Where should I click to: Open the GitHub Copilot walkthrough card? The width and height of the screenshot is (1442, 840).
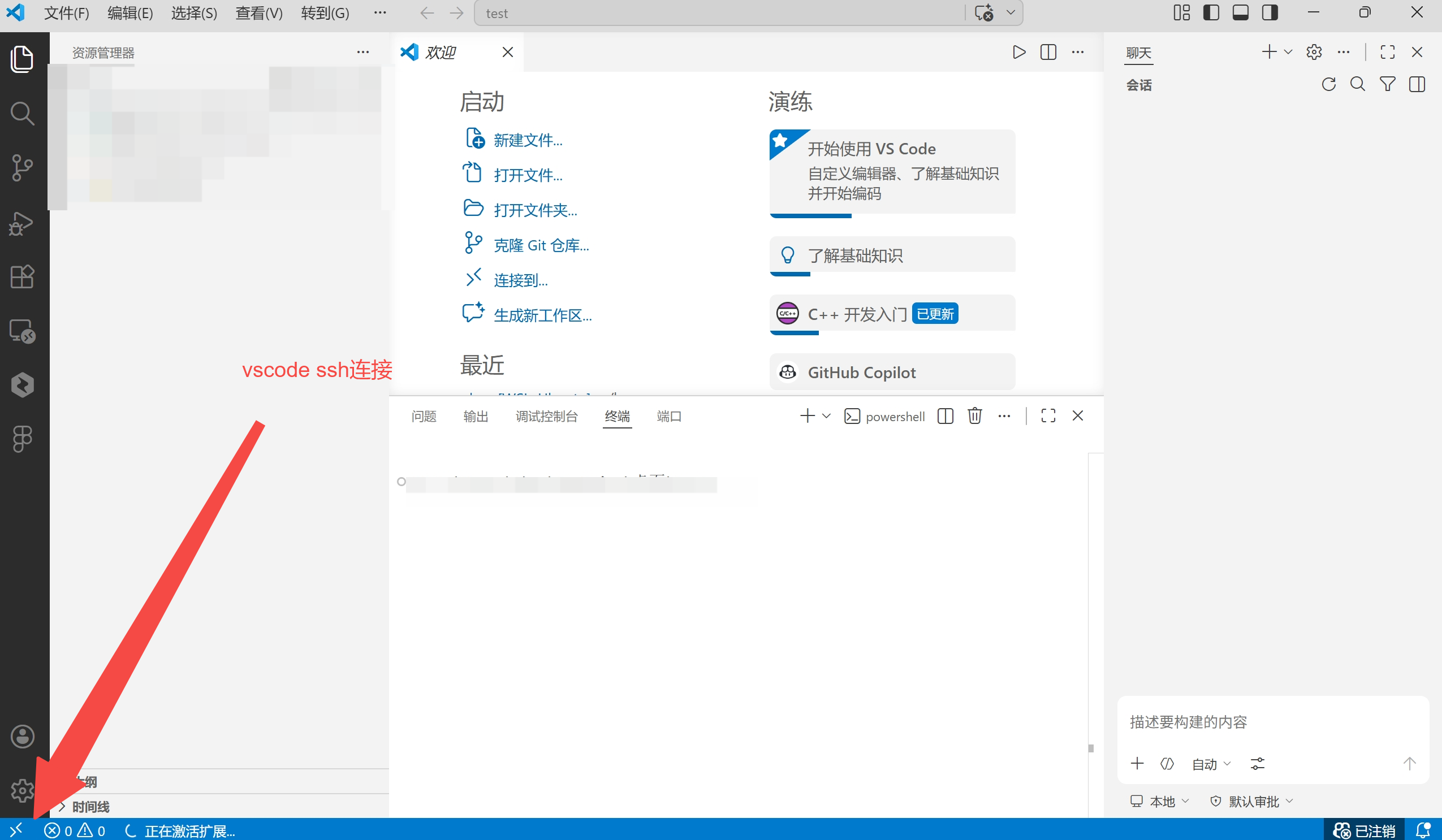point(892,373)
